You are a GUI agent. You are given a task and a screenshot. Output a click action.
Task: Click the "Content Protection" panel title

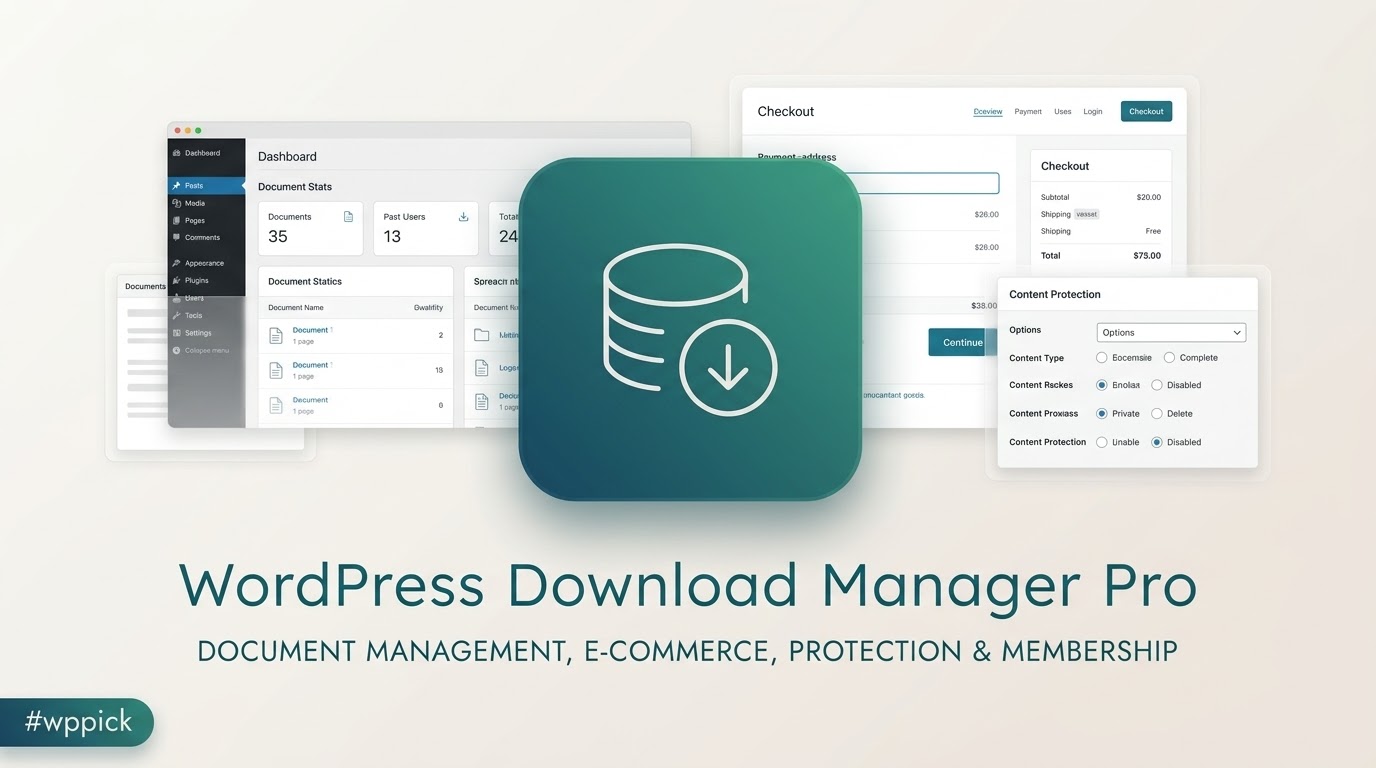click(1055, 294)
